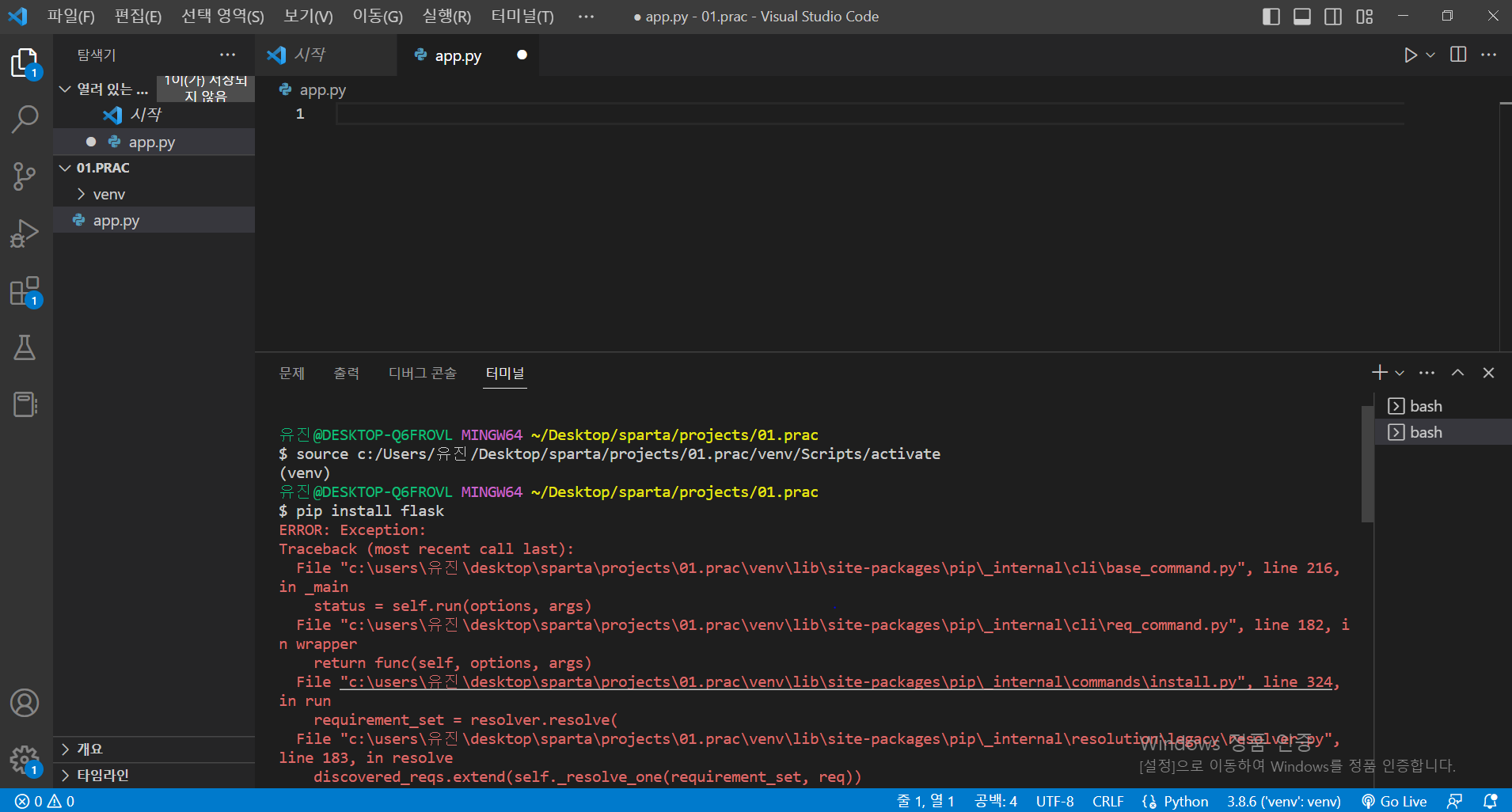Open the Testing flask view
The height and width of the screenshot is (812, 1512).
[x=25, y=347]
